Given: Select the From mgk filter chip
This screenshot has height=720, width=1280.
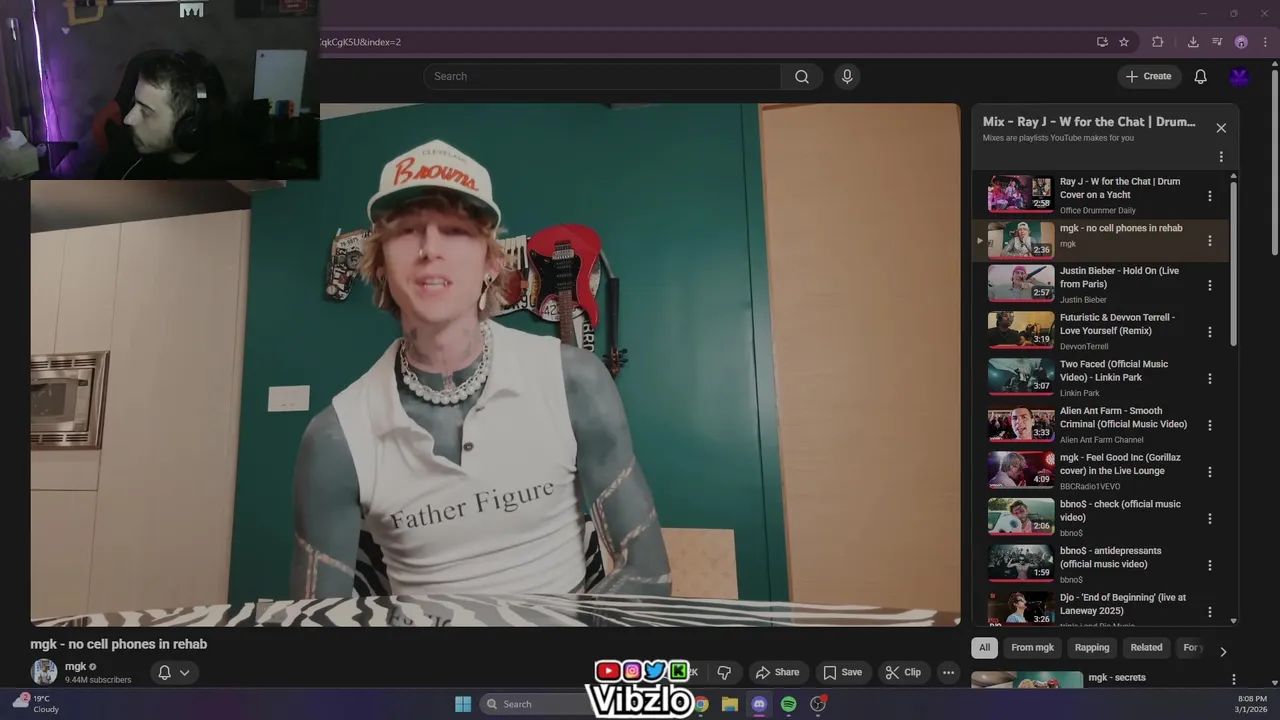Looking at the screenshot, I should (1032, 648).
